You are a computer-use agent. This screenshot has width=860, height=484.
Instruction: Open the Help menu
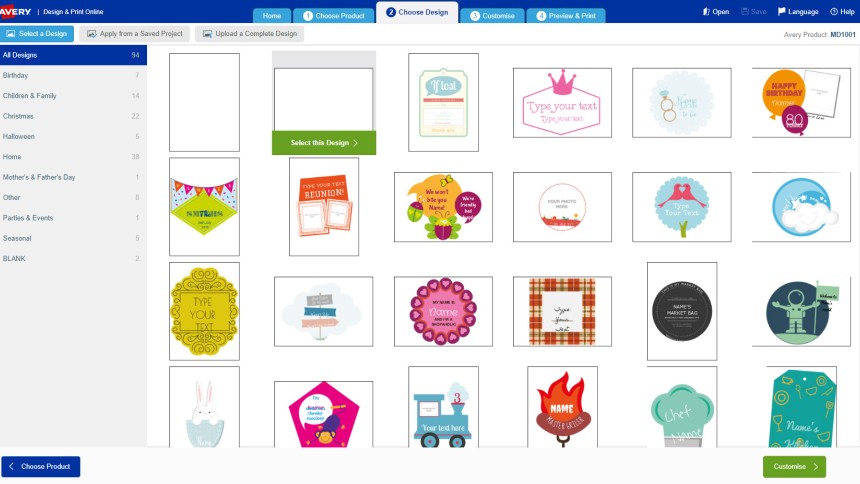pos(842,12)
